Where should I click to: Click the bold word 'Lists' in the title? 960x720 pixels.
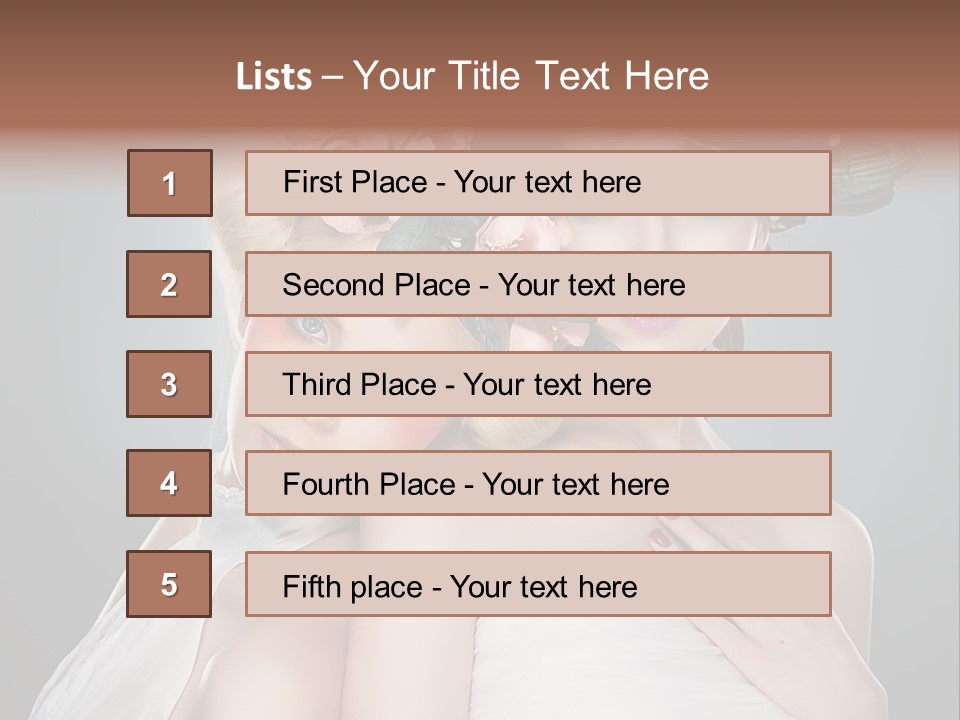point(274,77)
